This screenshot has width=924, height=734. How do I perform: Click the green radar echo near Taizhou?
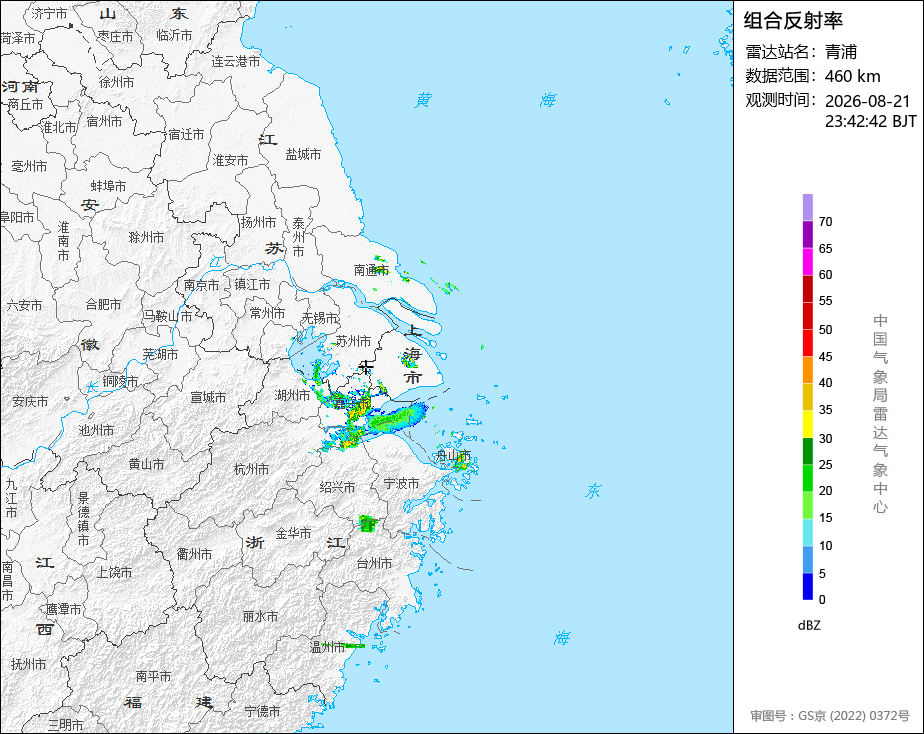(x=368, y=523)
